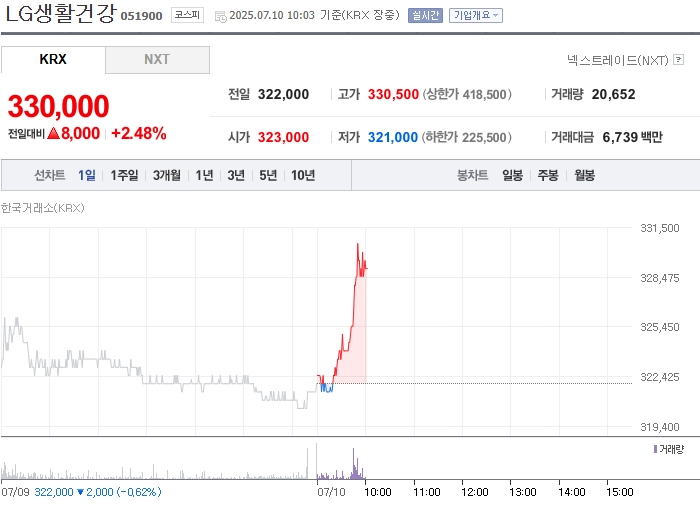Switch to the NXT tab
This screenshot has width=700, height=515.
pos(157,59)
